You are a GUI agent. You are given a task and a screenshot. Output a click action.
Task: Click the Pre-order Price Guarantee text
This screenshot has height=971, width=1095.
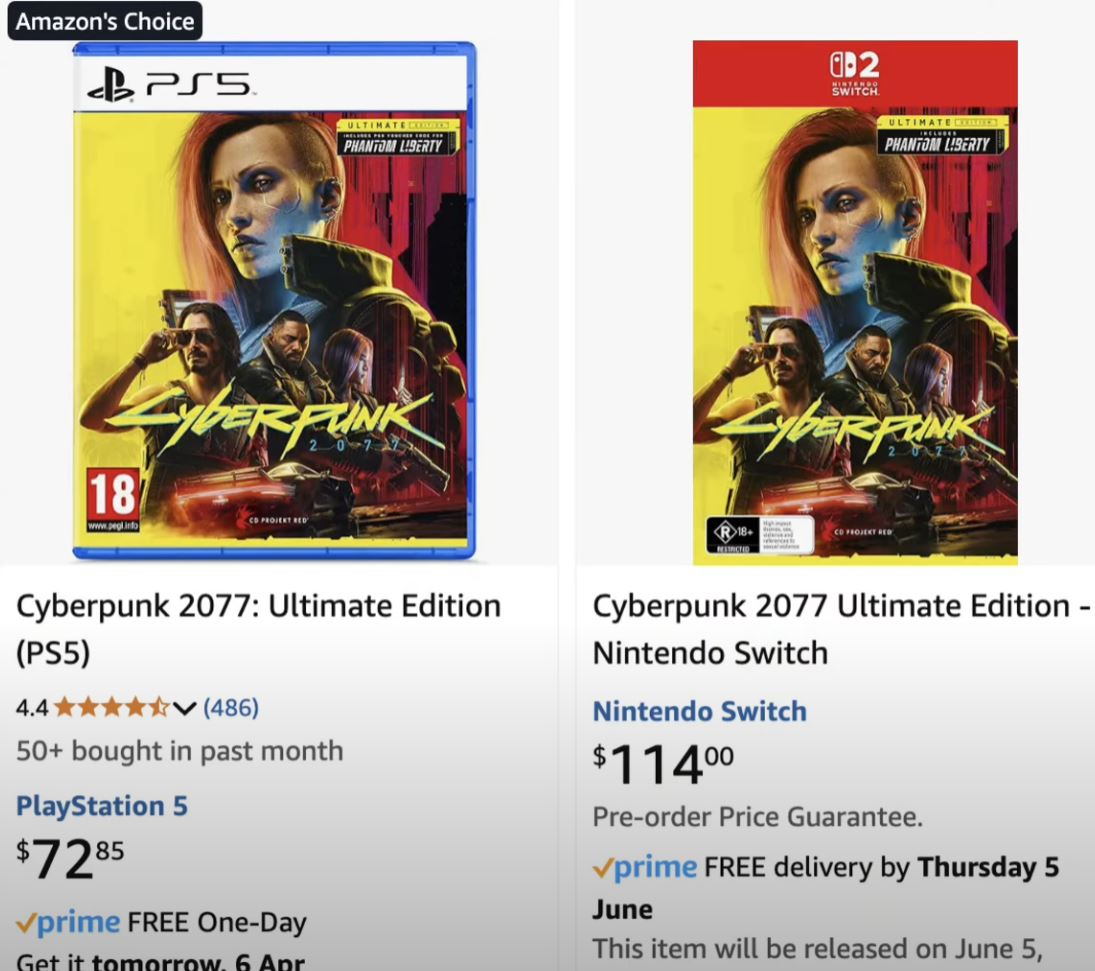758,816
